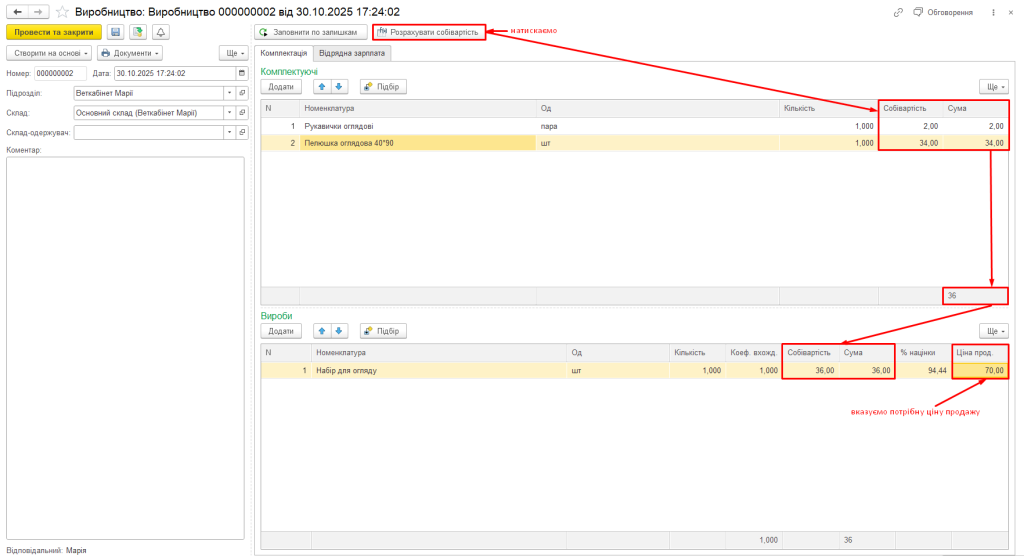Move row down in Вироби section
The image size is (1024, 556).
pyautogui.click(x=339, y=331)
